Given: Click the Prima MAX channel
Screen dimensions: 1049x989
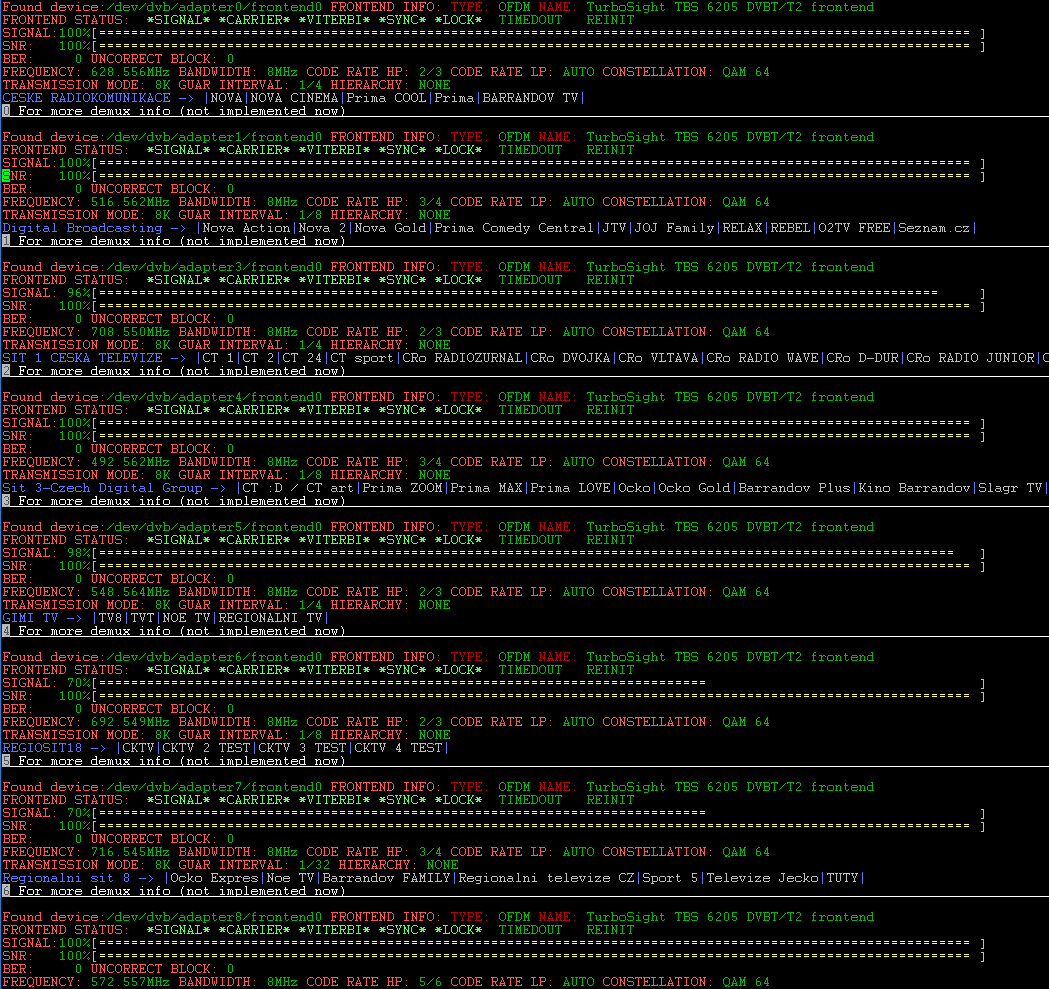Looking at the screenshot, I should tap(486, 488).
